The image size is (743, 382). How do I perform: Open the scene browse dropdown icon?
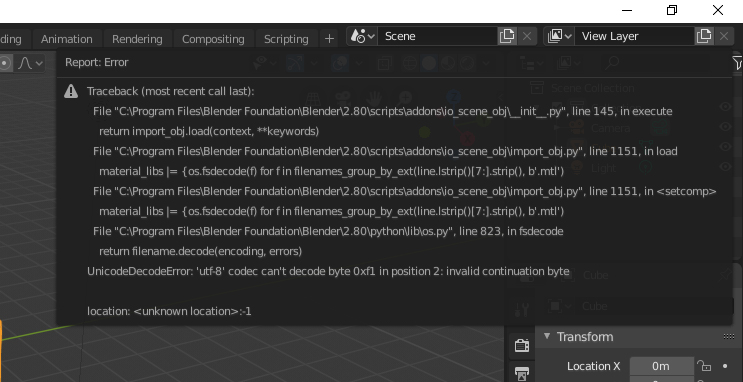tap(362, 36)
